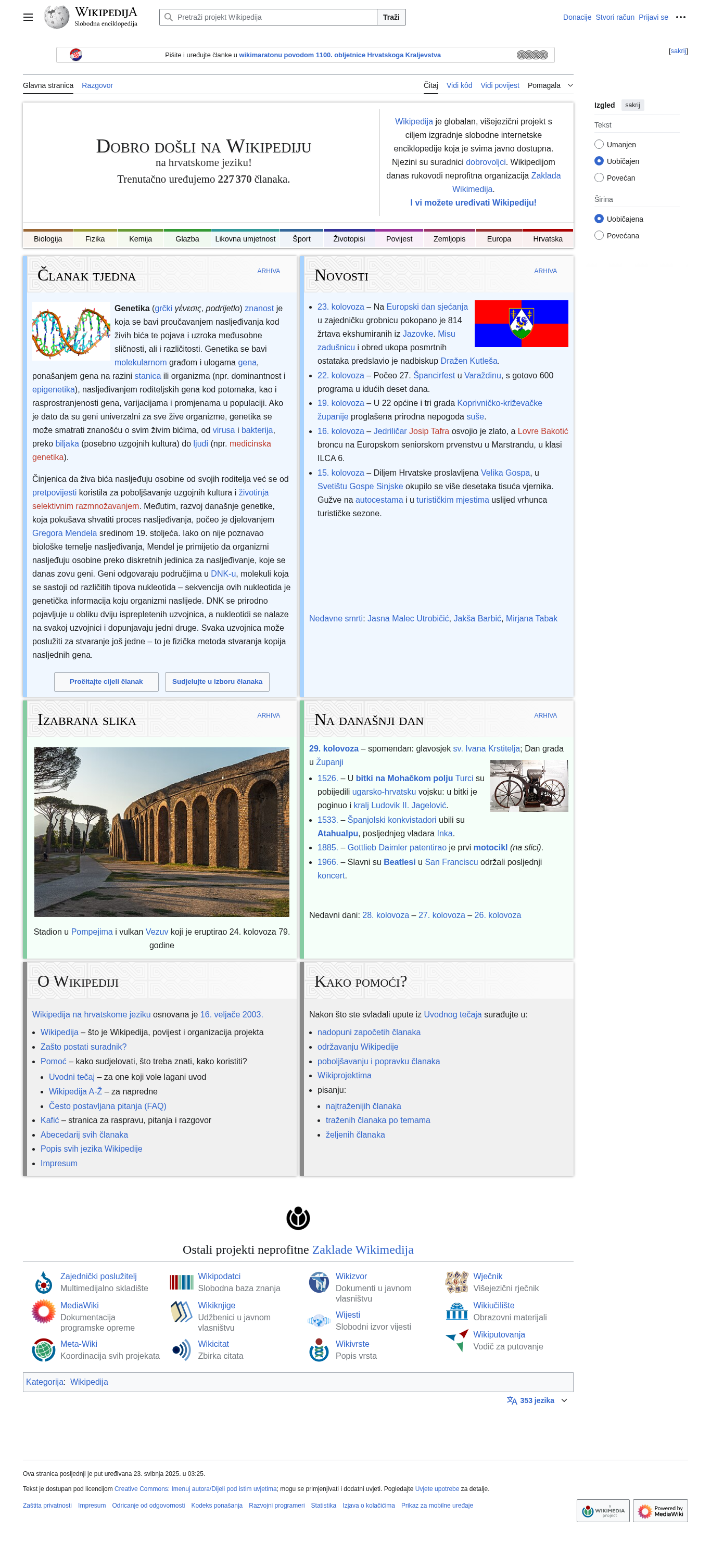The width and height of the screenshot is (711, 1568).
Task: Click the Wikimedia Foundation logo
Action: (298, 1218)
